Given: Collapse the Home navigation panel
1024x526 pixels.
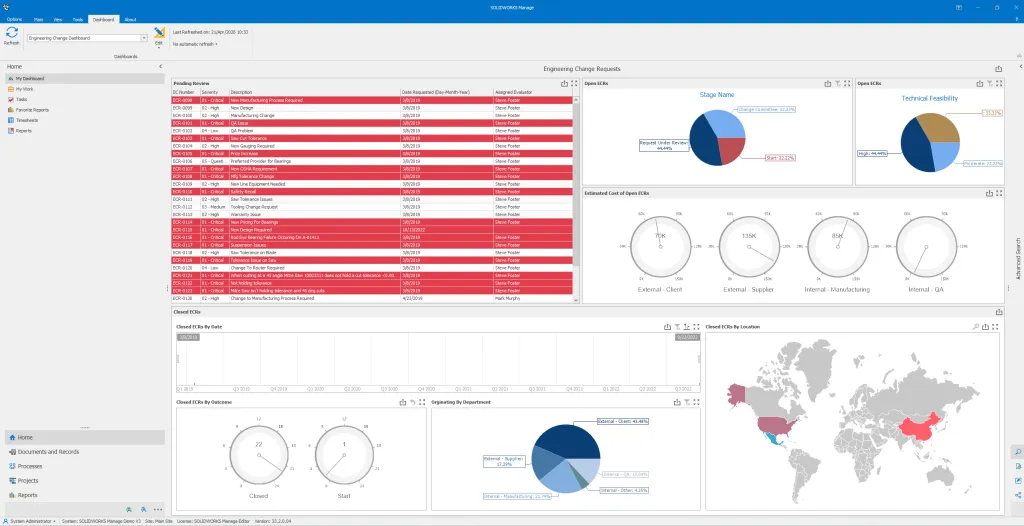Looking at the screenshot, I should tap(161, 67).
